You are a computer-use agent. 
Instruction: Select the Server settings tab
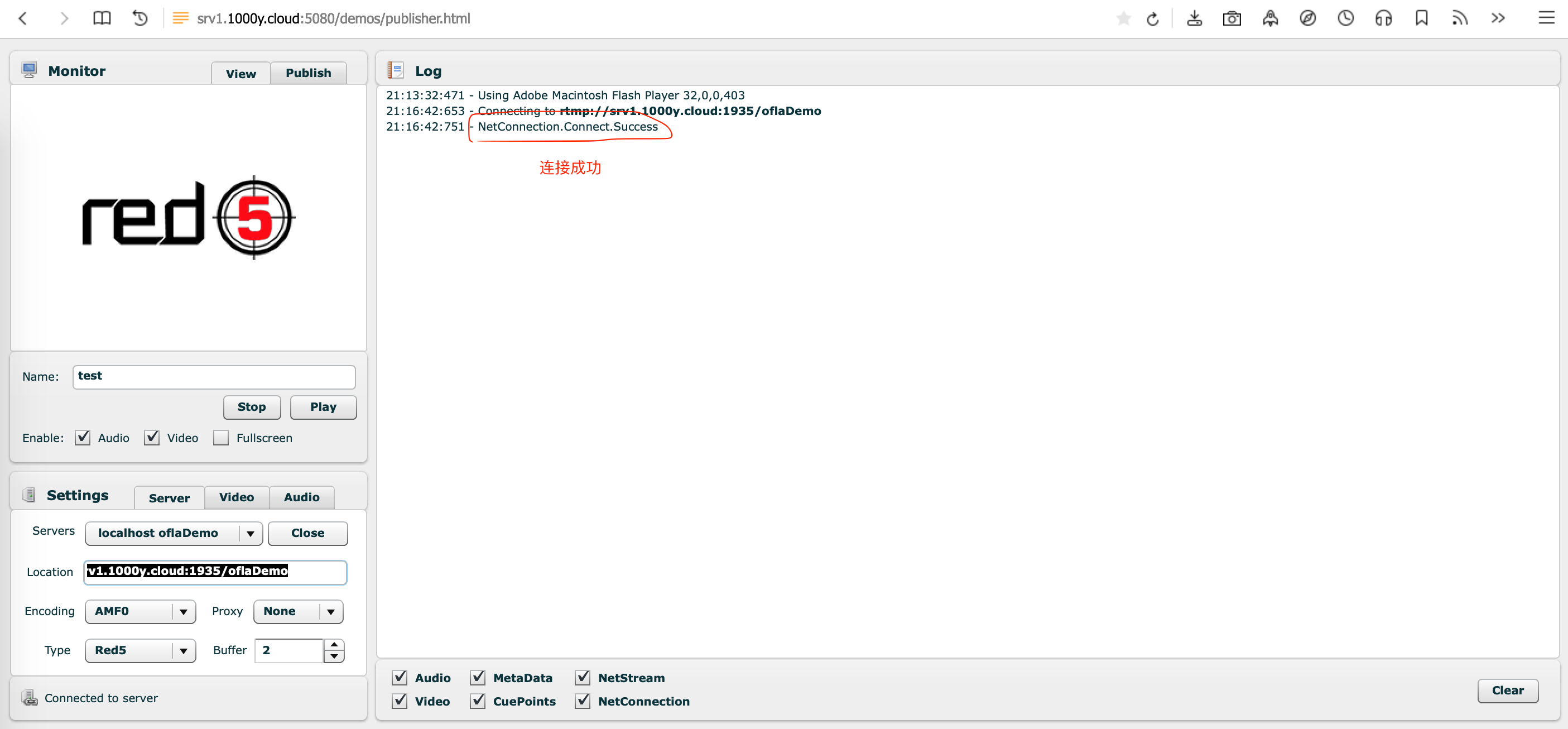pos(169,497)
